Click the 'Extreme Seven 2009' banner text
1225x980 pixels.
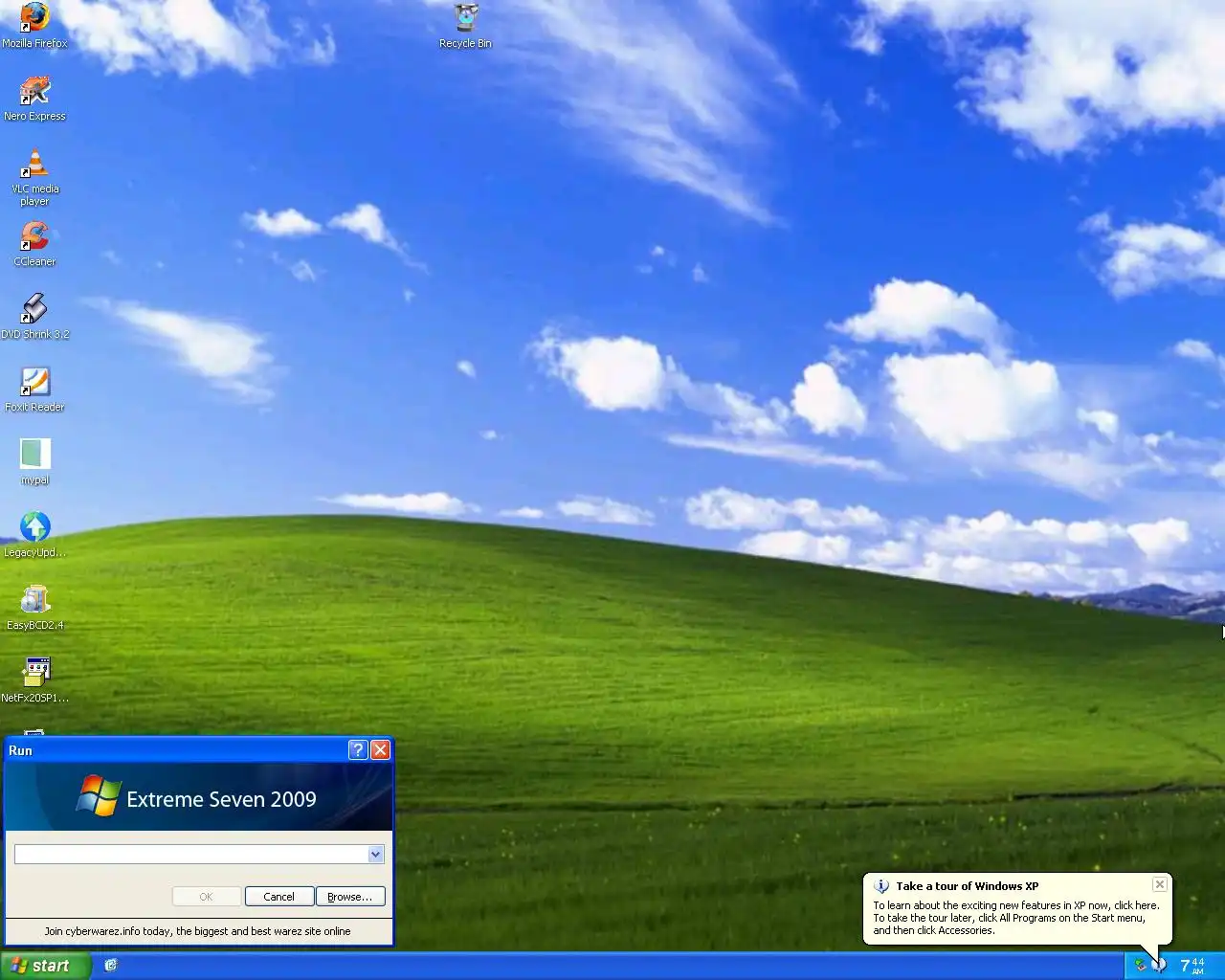point(221,799)
